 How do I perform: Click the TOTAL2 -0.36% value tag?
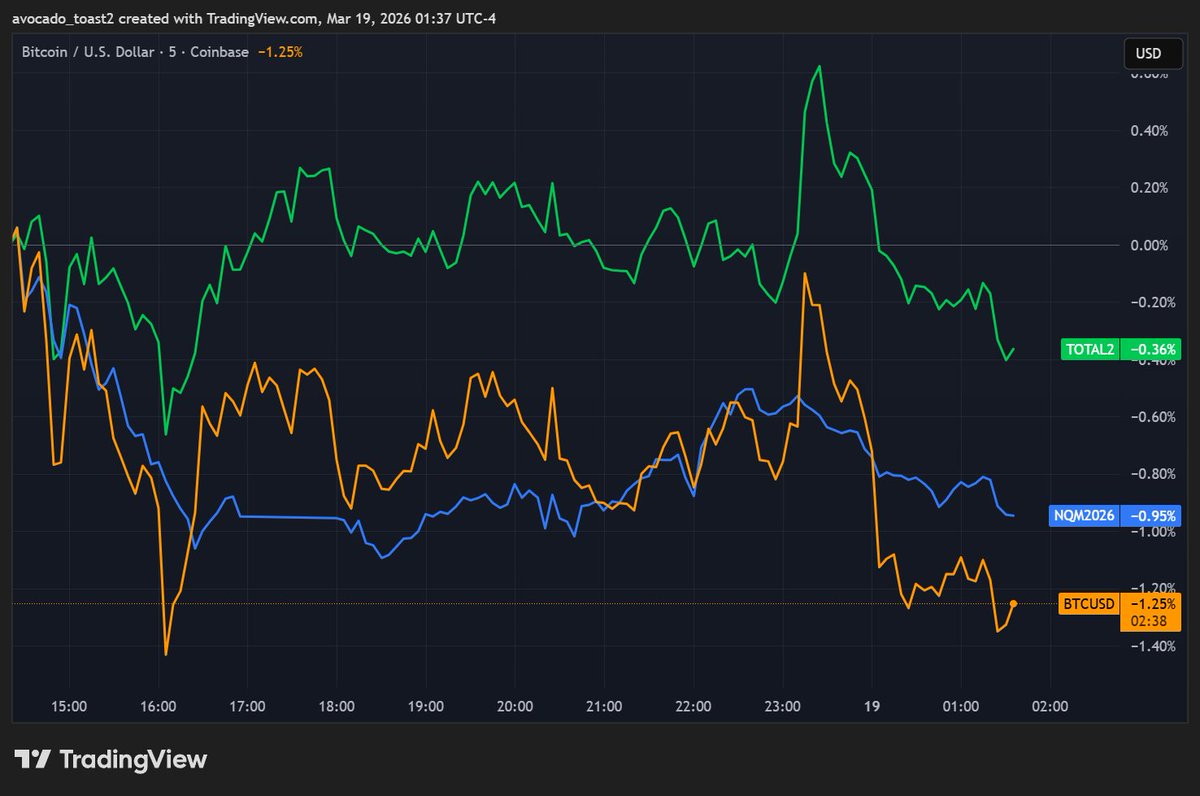(x=1151, y=349)
